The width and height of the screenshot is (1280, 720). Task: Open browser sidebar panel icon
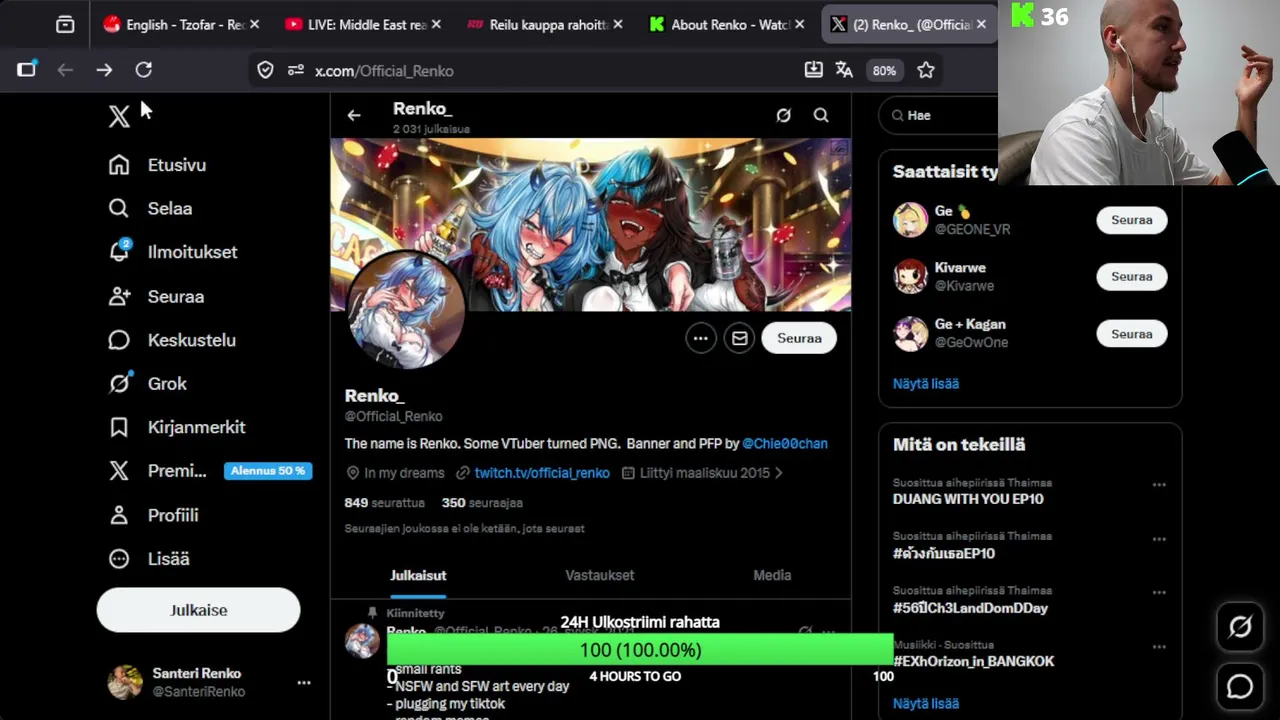[26, 70]
